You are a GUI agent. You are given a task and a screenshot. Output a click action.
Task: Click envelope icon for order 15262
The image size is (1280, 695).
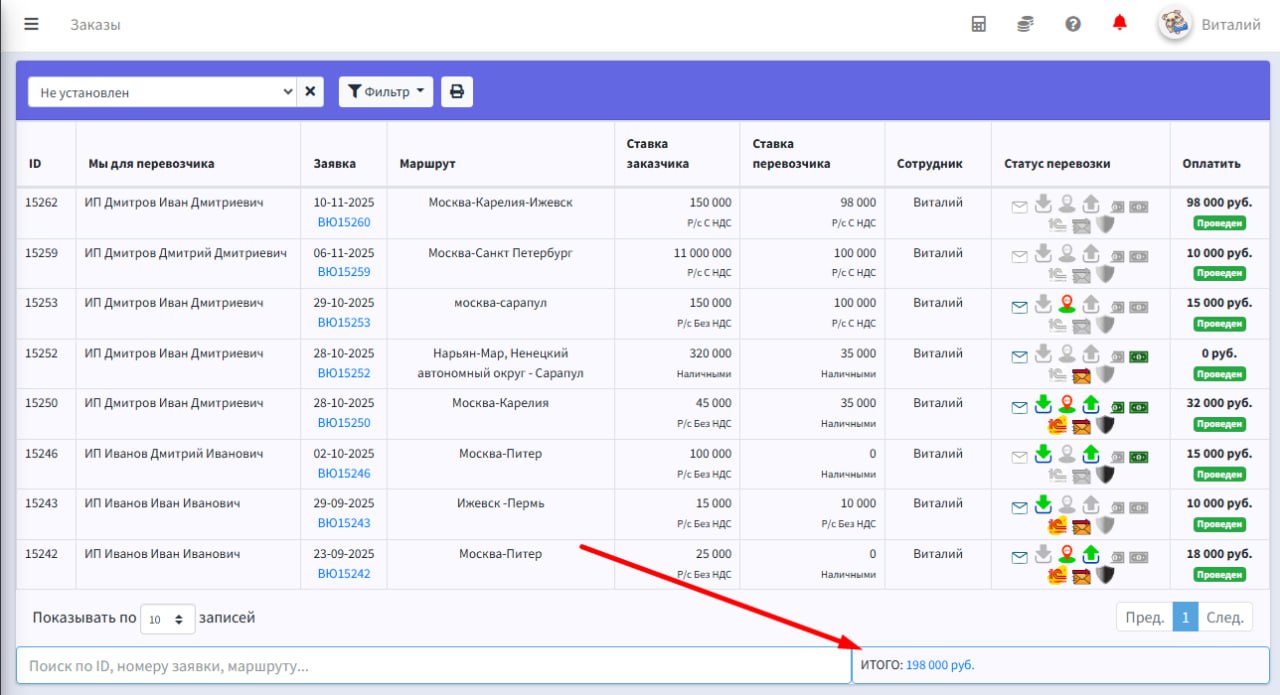1019,207
